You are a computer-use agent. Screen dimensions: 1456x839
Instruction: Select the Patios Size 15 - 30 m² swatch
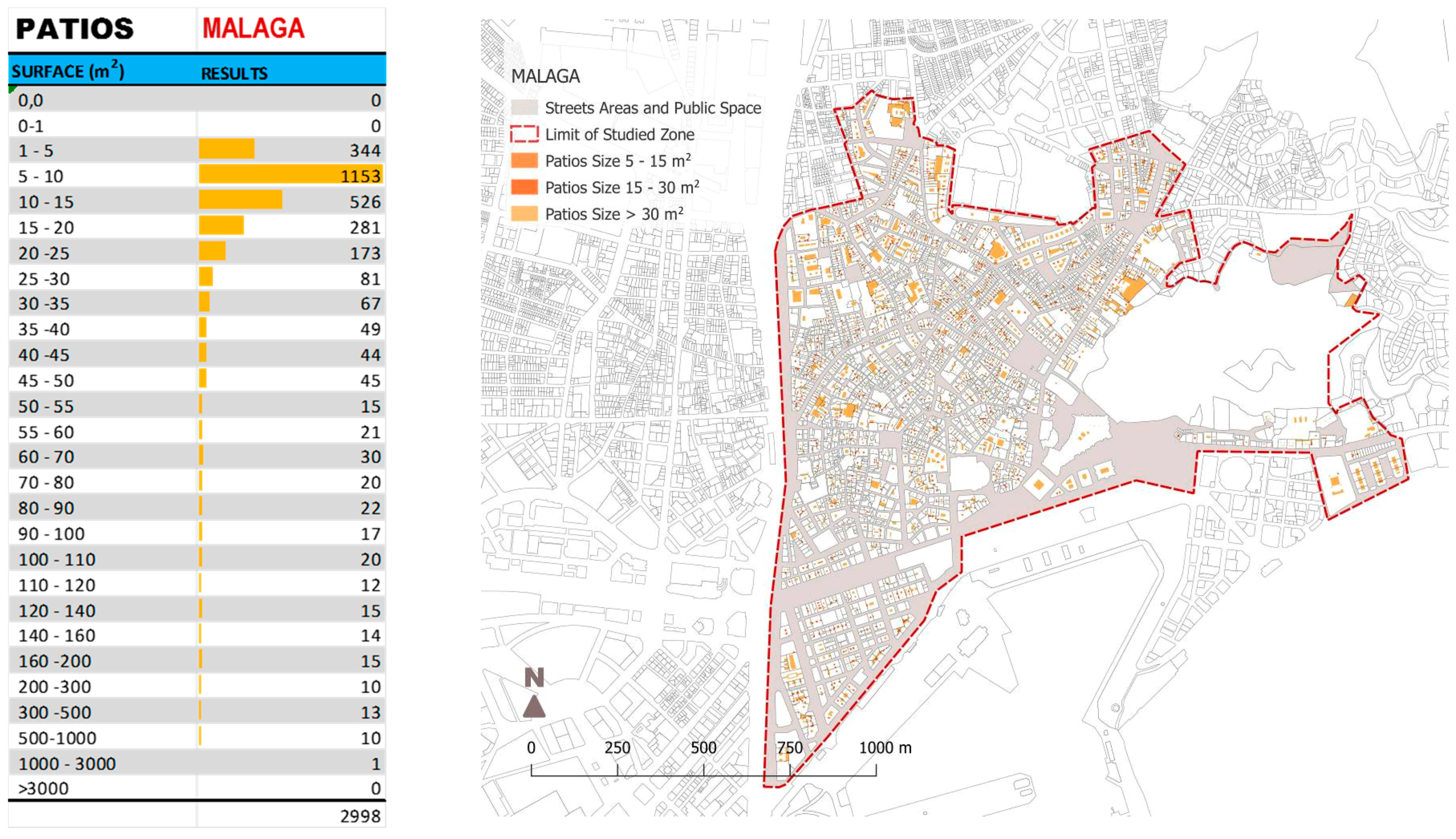coord(524,187)
